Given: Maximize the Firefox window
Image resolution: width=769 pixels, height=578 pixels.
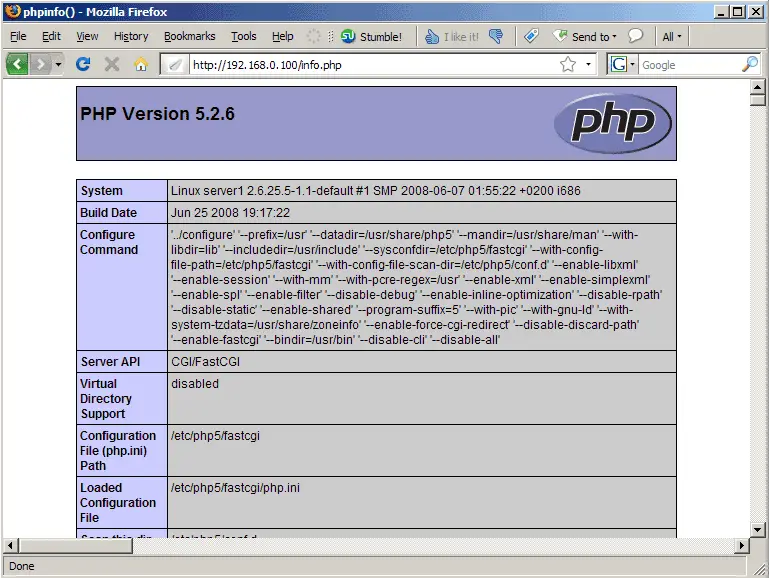Looking at the screenshot, I should coord(737,11).
